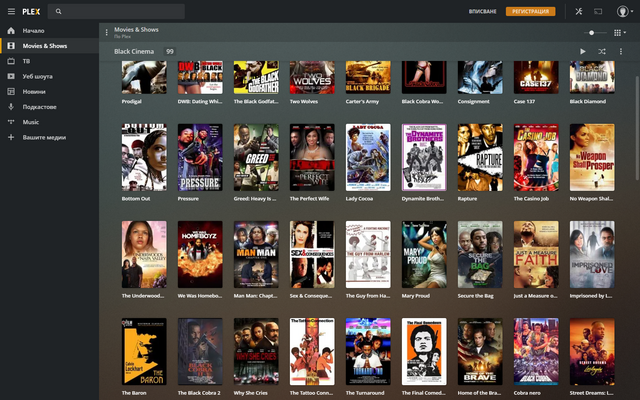The image size is (640, 400).
Task: Open the Two Wolves poster
Action: click(312, 77)
